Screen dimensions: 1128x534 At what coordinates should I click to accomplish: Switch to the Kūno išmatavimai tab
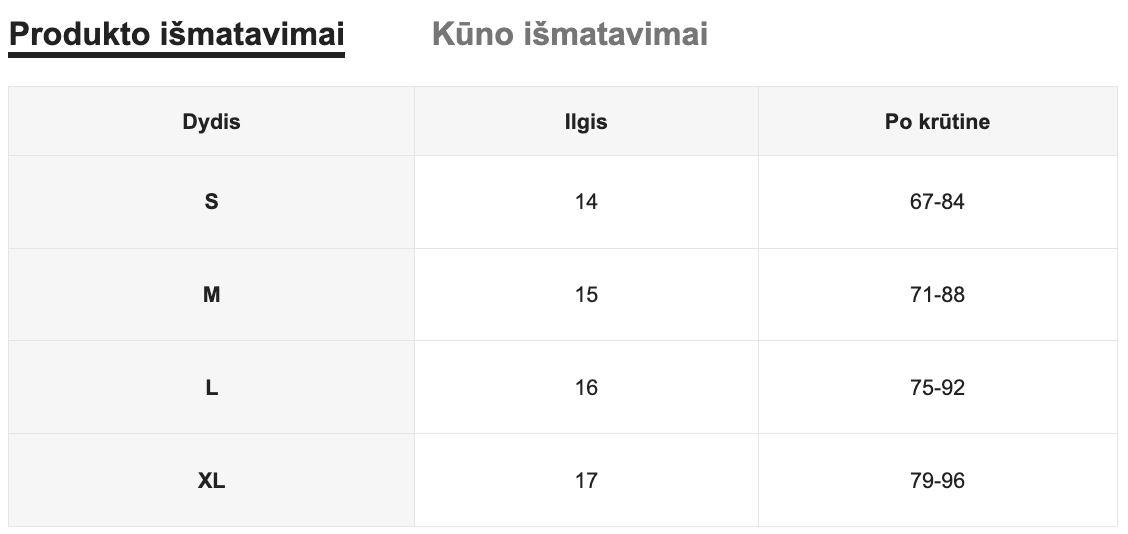coord(569,34)
